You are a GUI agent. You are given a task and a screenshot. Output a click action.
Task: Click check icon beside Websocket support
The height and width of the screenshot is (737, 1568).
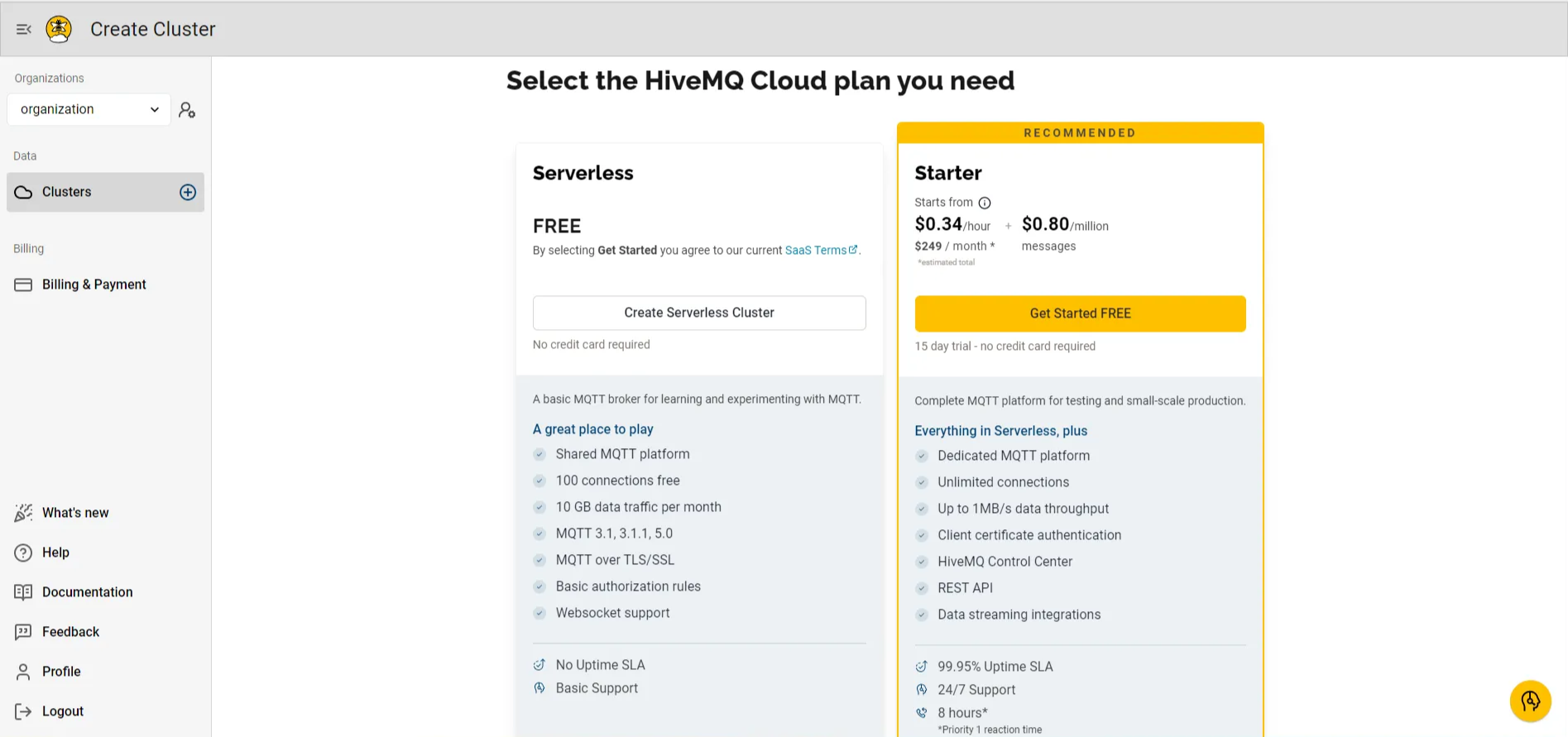point(539,613)
